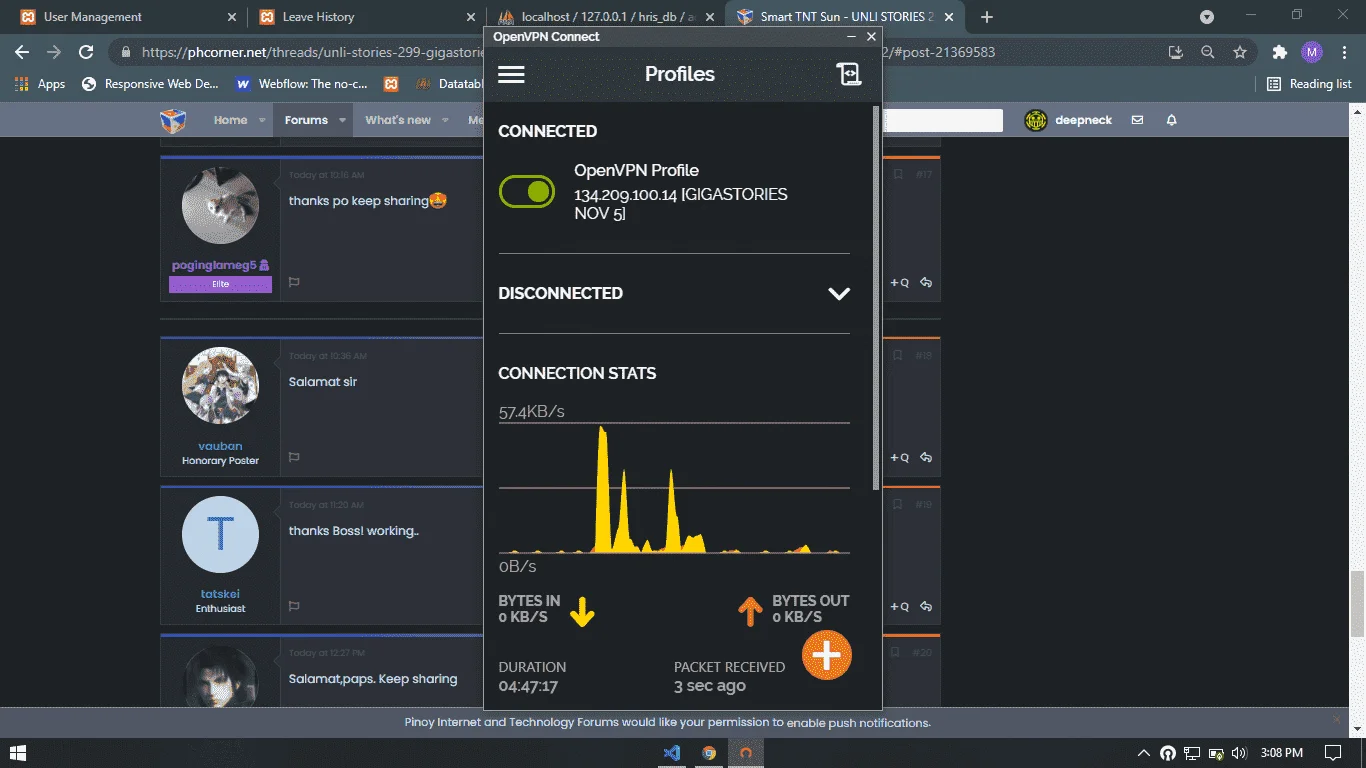Go back in browser history
This screenshot has width=1366, height=768.
[x=22, y=52]
